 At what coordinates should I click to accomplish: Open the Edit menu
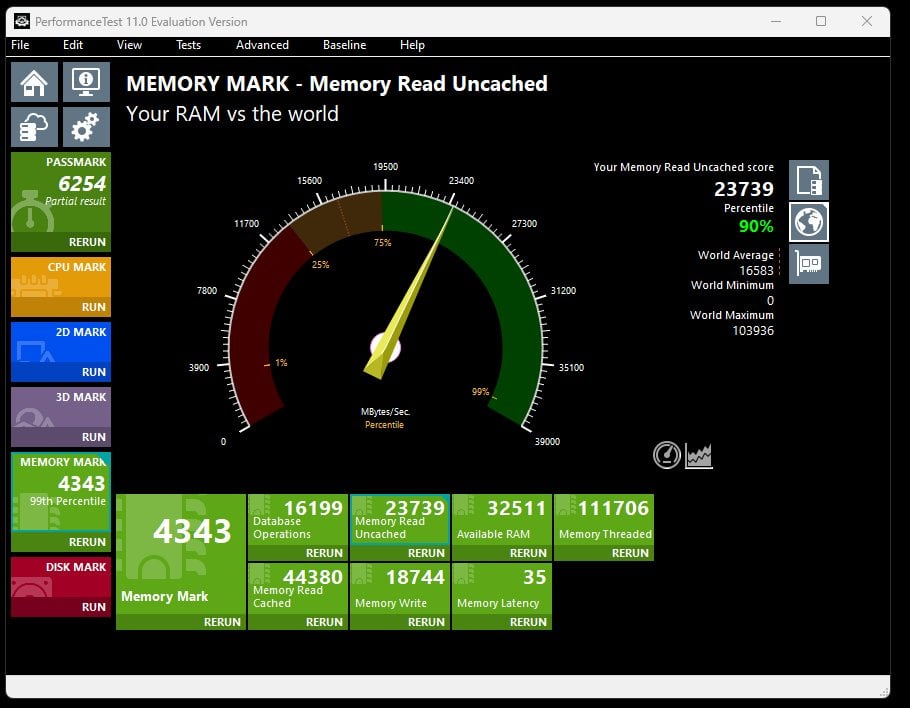[73, 45]
